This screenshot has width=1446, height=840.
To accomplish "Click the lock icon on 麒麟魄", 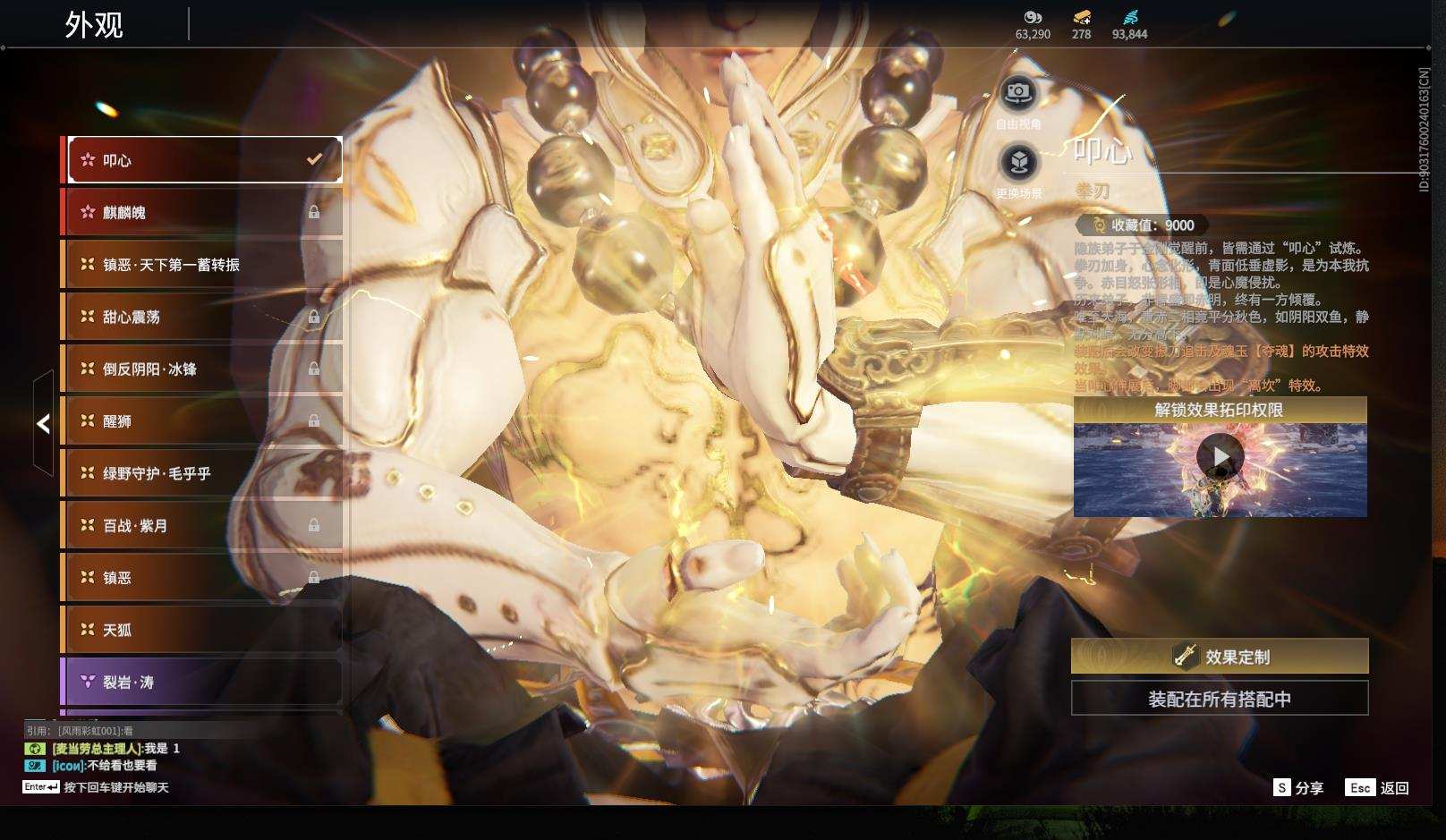I will pyautogui.click(x=314, y=212).
